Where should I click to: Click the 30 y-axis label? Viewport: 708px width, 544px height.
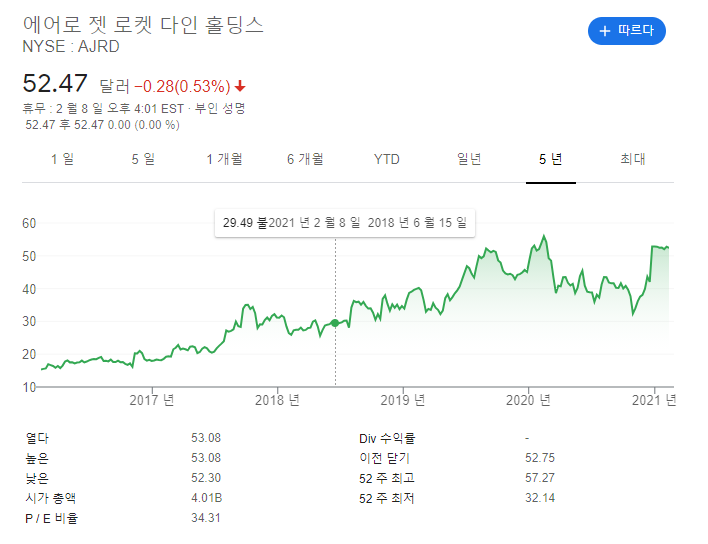pyautogui.click(x=29, y=321)
